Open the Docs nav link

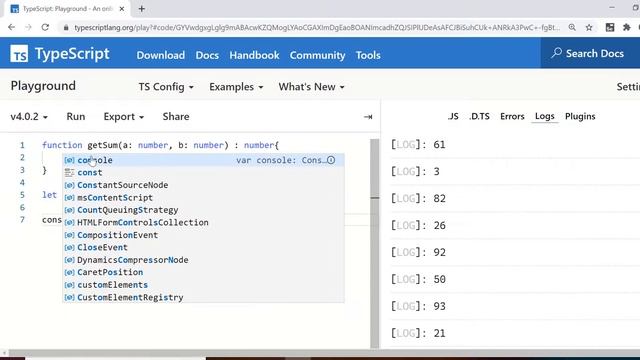(x=207, y=55)
